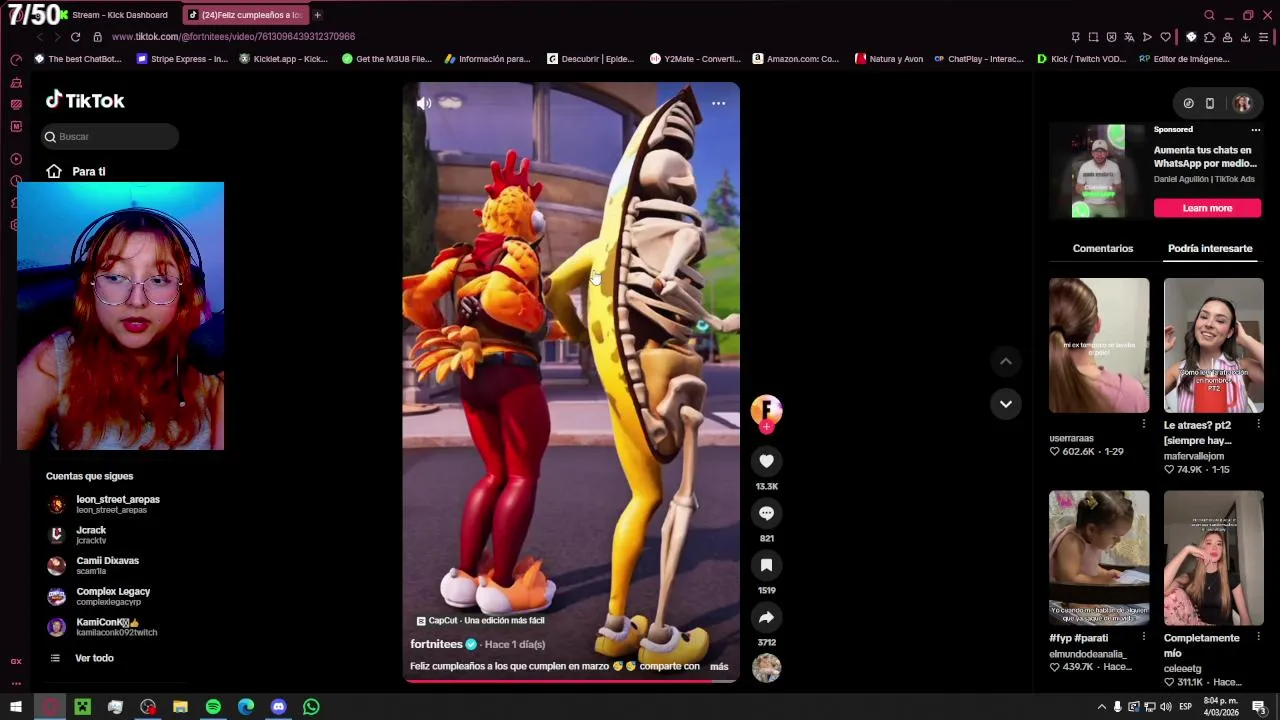This screenshot has width=1280, height=720.
Task: Save the video with the bookmark icon
Action: (766, 565)
